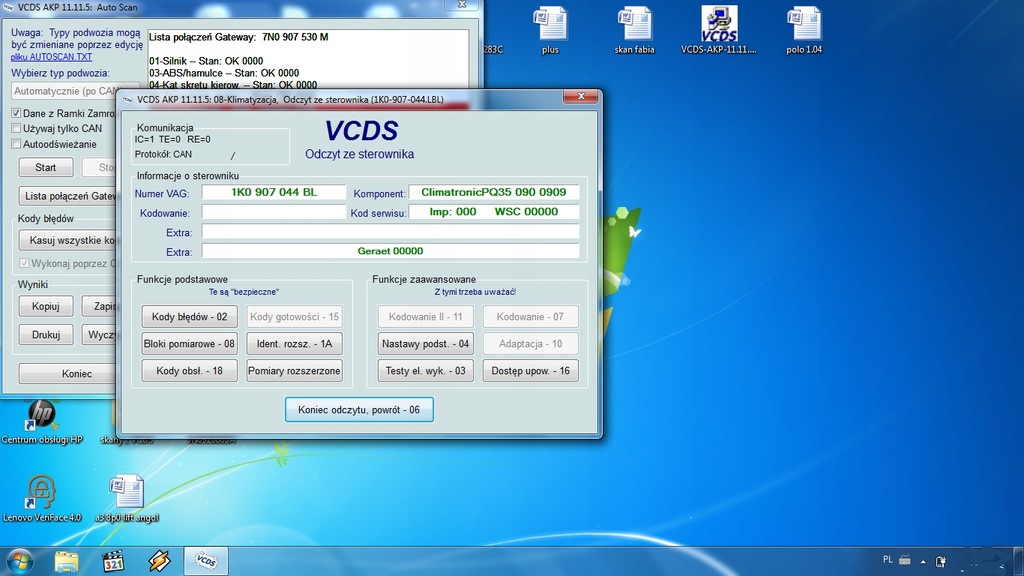Screen dimensions: 1024x576
Task: Click 'Ident. rozsz. - 1A' button
Action: pos(295,344)
